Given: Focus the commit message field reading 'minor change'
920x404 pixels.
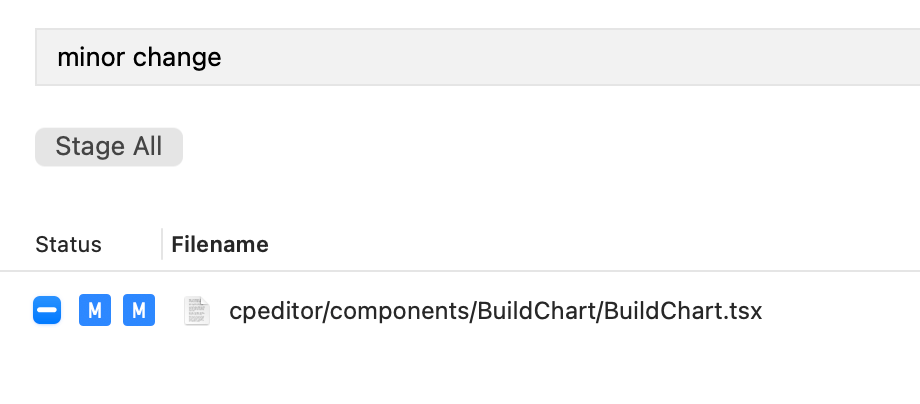Looking at the screenshot, I should coord(400,57).
